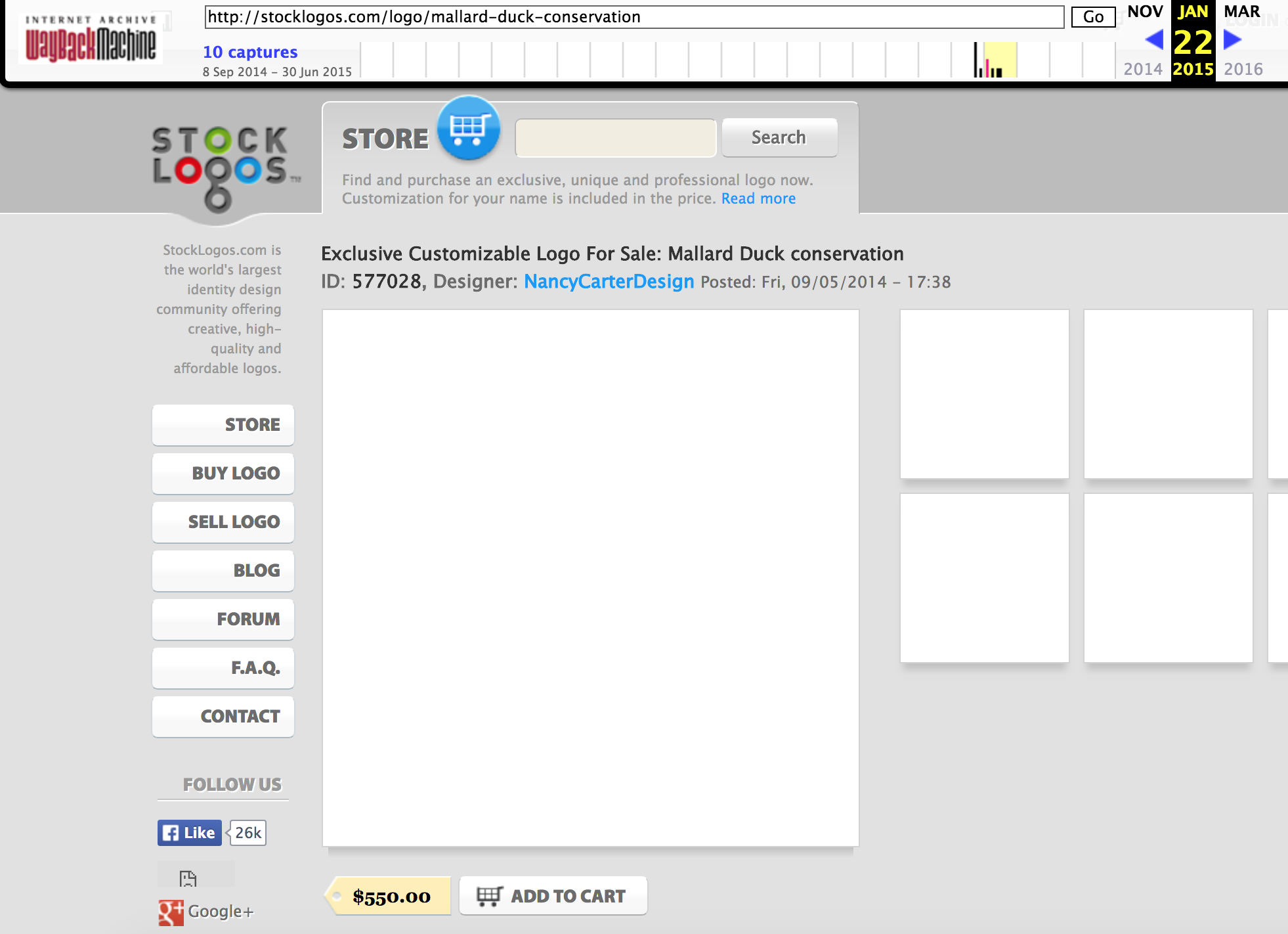Open the CONTACT menu item
1288x934 pixels.
(x=223, y=717)
